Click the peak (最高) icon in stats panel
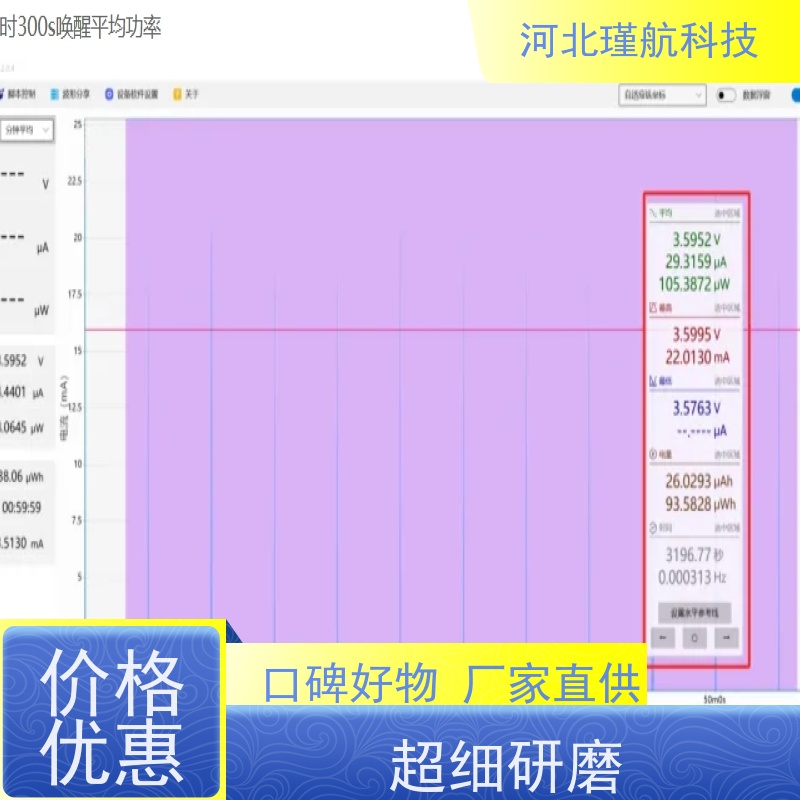The image size is (800, 800). (x=653, y=307)
